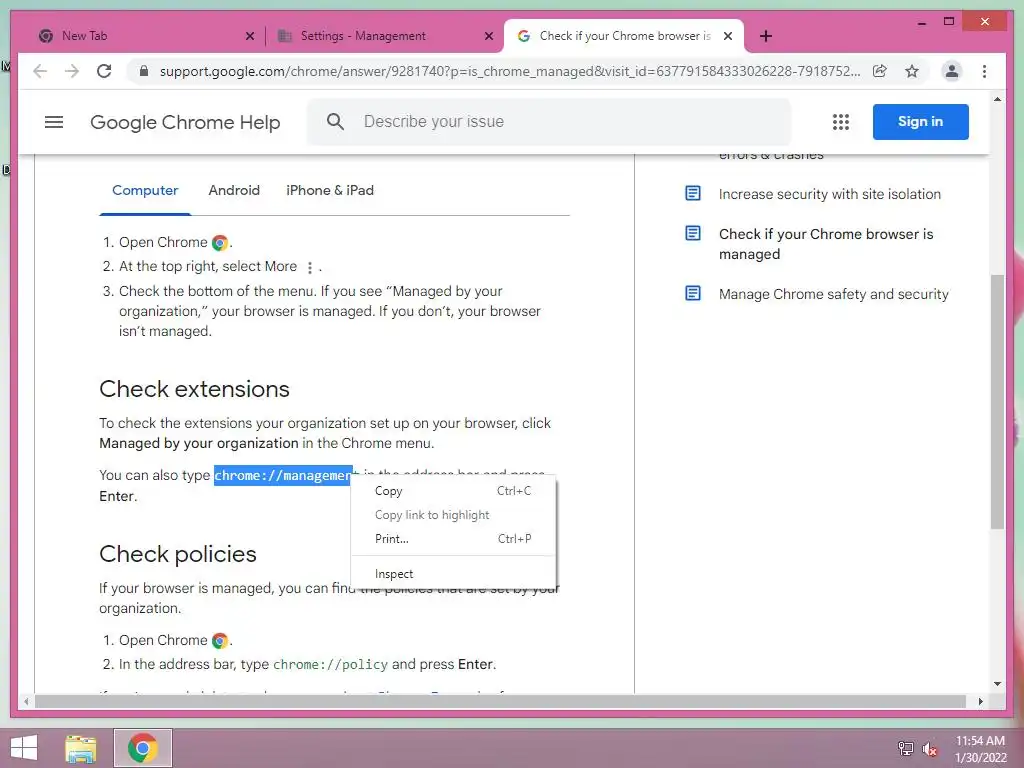Image resolution: width=1024 pixels, height=768 pixels.
Task: Select the Android platform tab
Action: click(x=234, y=190)
